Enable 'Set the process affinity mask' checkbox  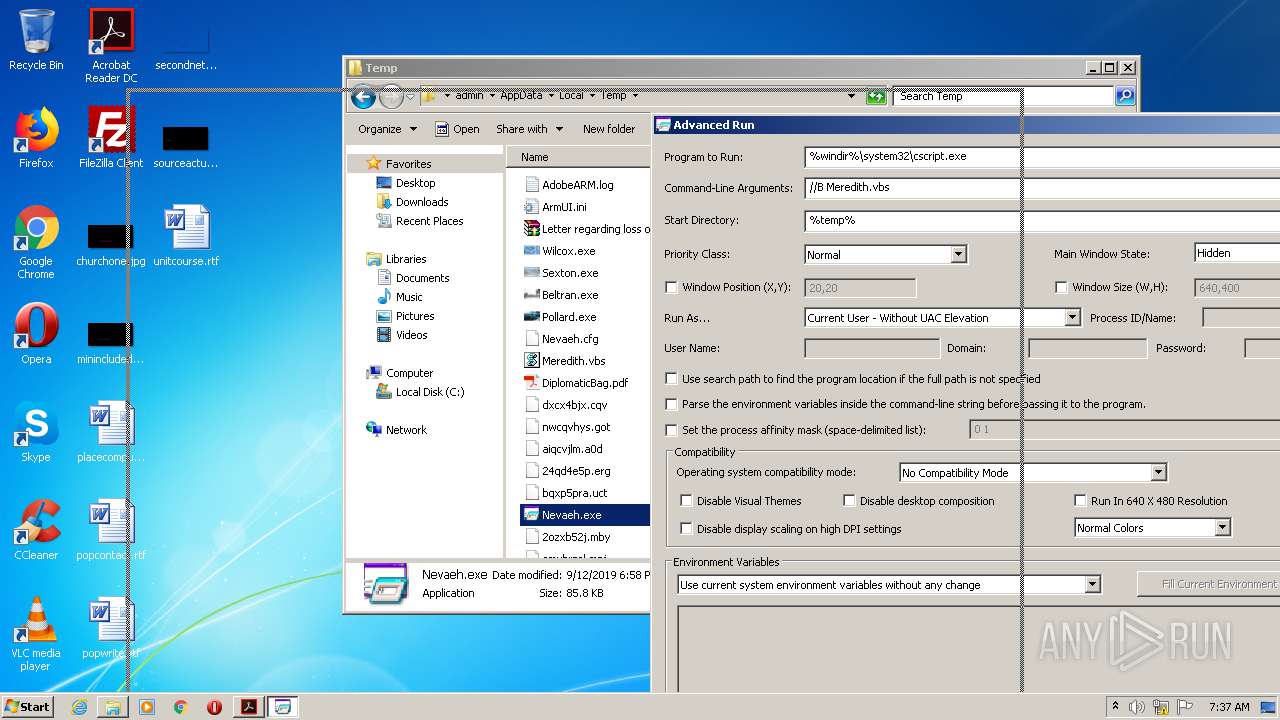tap(671, 430)
